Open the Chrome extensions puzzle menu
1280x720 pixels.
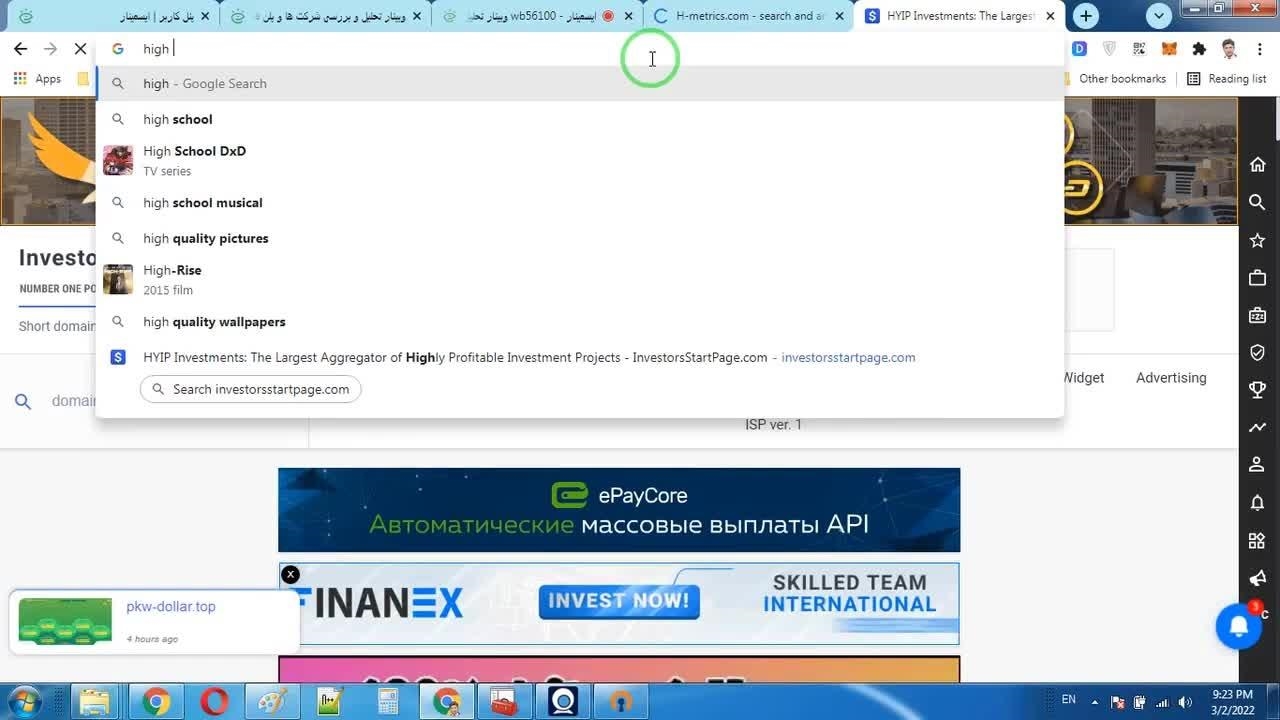(x=1199, y=49)
